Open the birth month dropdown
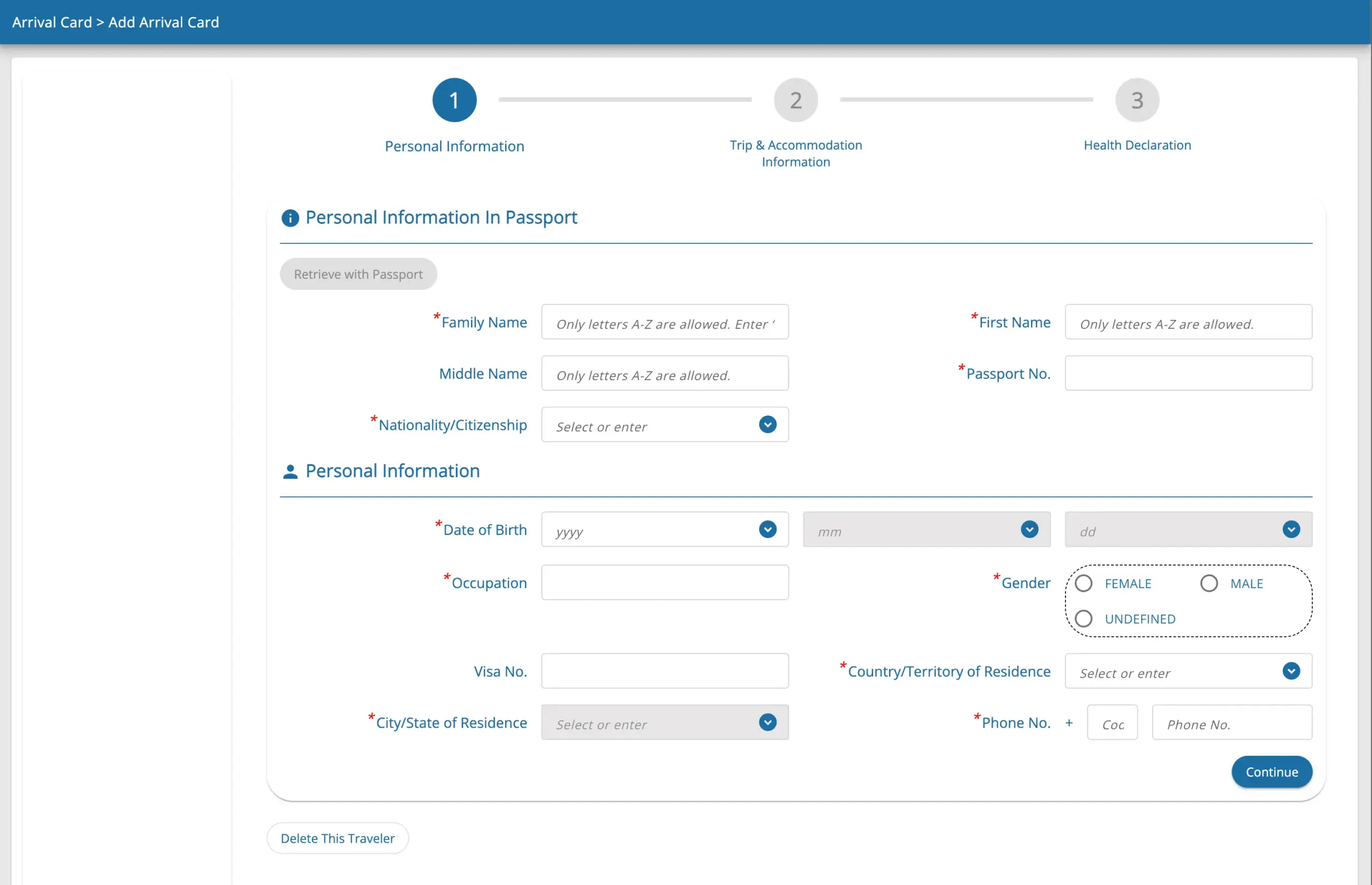The width and height of the screenshot is (1372, 885). pos(1029,529)
